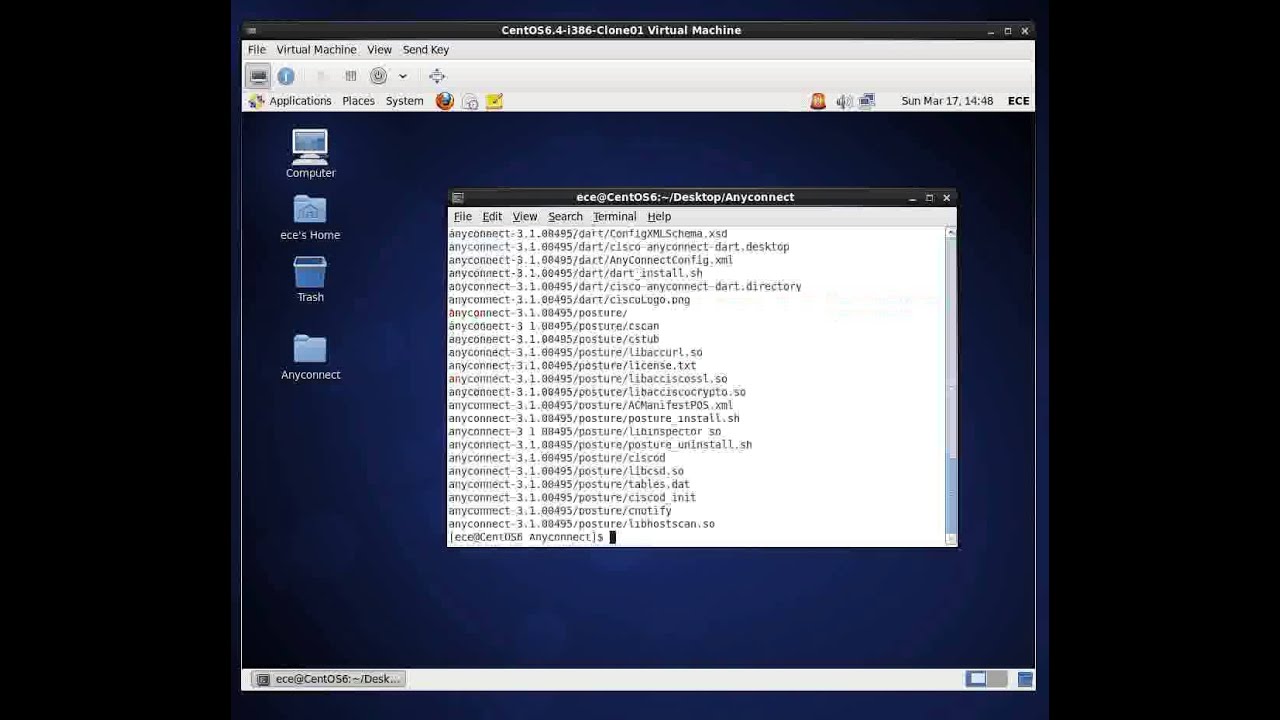Click the text posture/libcsd.so

(x=631, y=471)
